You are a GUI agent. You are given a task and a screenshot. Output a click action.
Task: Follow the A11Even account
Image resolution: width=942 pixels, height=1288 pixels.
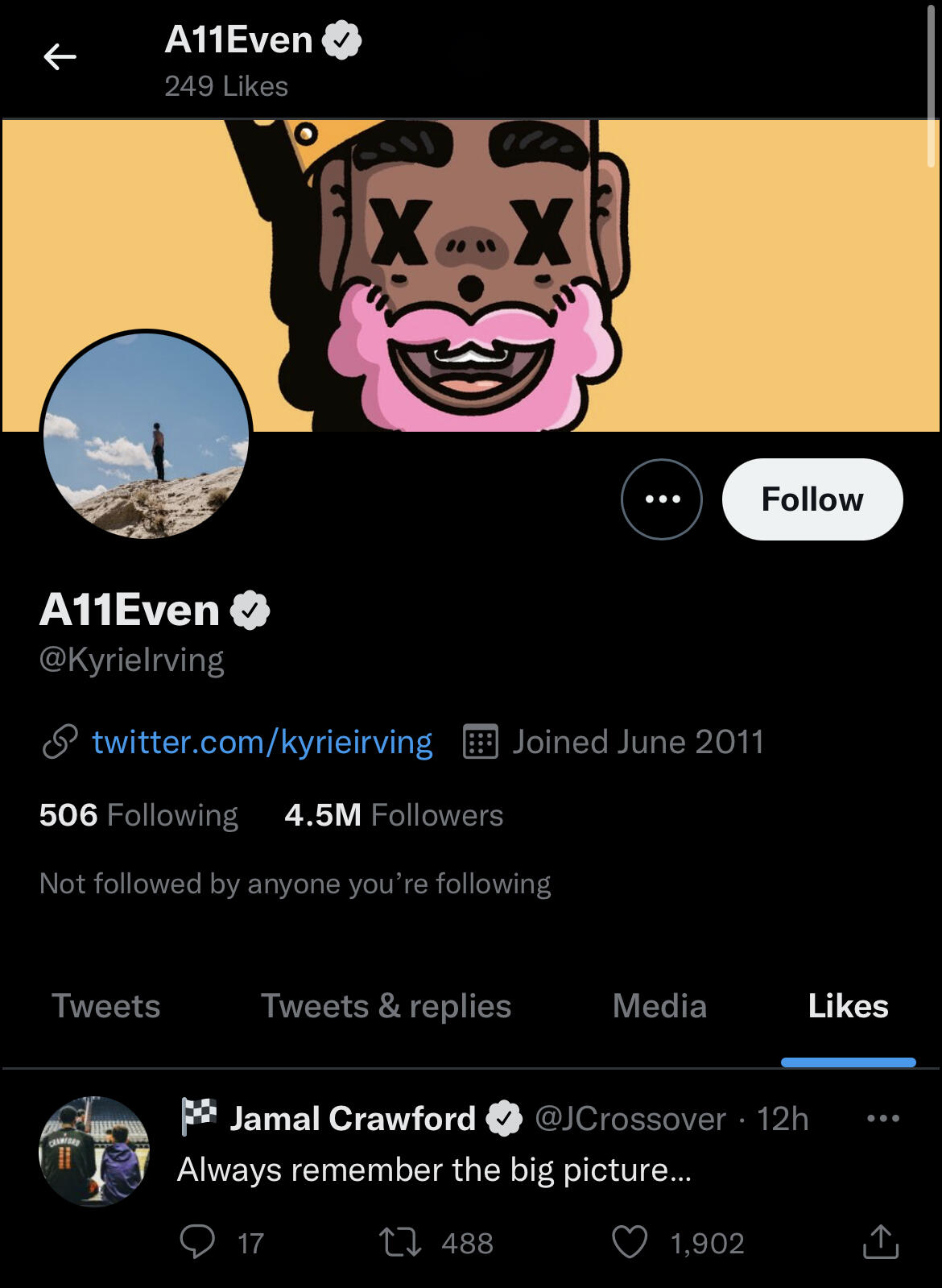812,499
